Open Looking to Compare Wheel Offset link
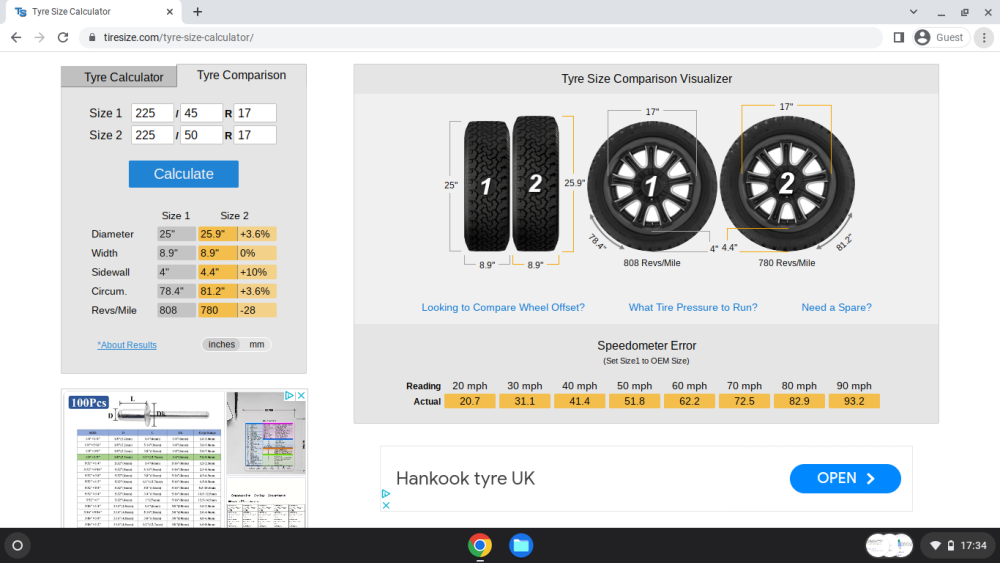The image size is (1000, 563). [503, 307]
